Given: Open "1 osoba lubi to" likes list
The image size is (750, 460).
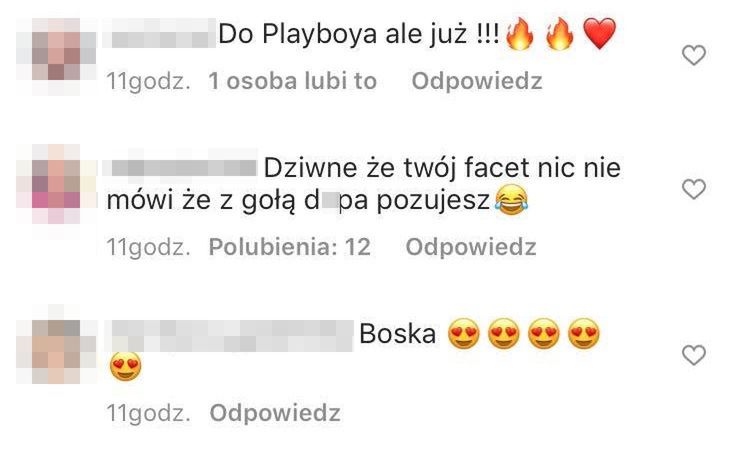Looking at the screenshot, I should (x=293, y=81).
